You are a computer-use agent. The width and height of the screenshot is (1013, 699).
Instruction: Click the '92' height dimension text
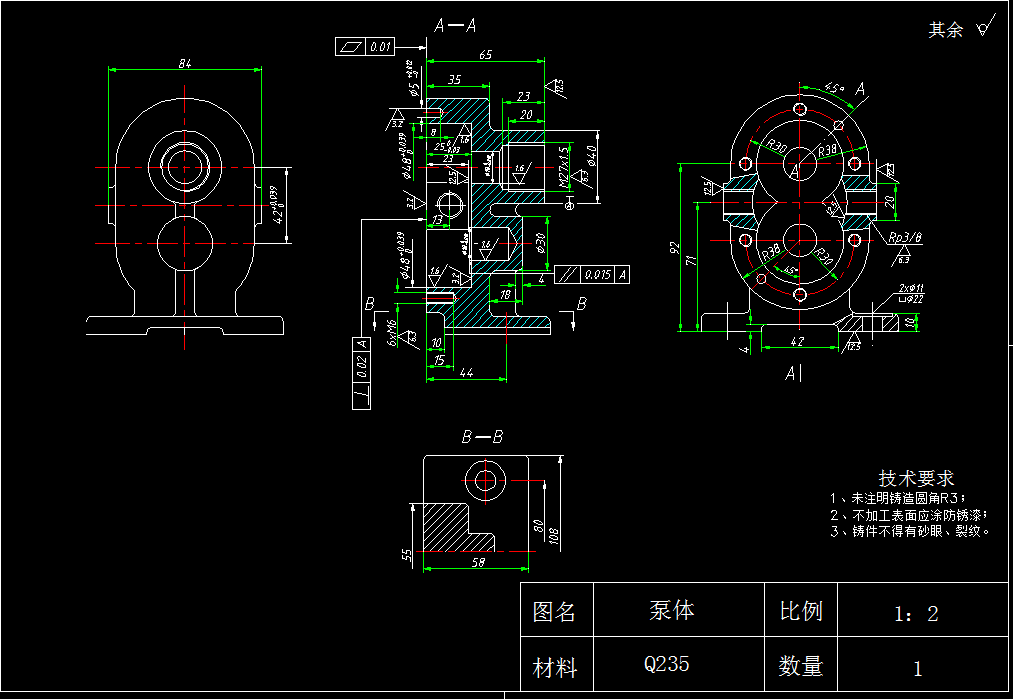tap(674, 248)
